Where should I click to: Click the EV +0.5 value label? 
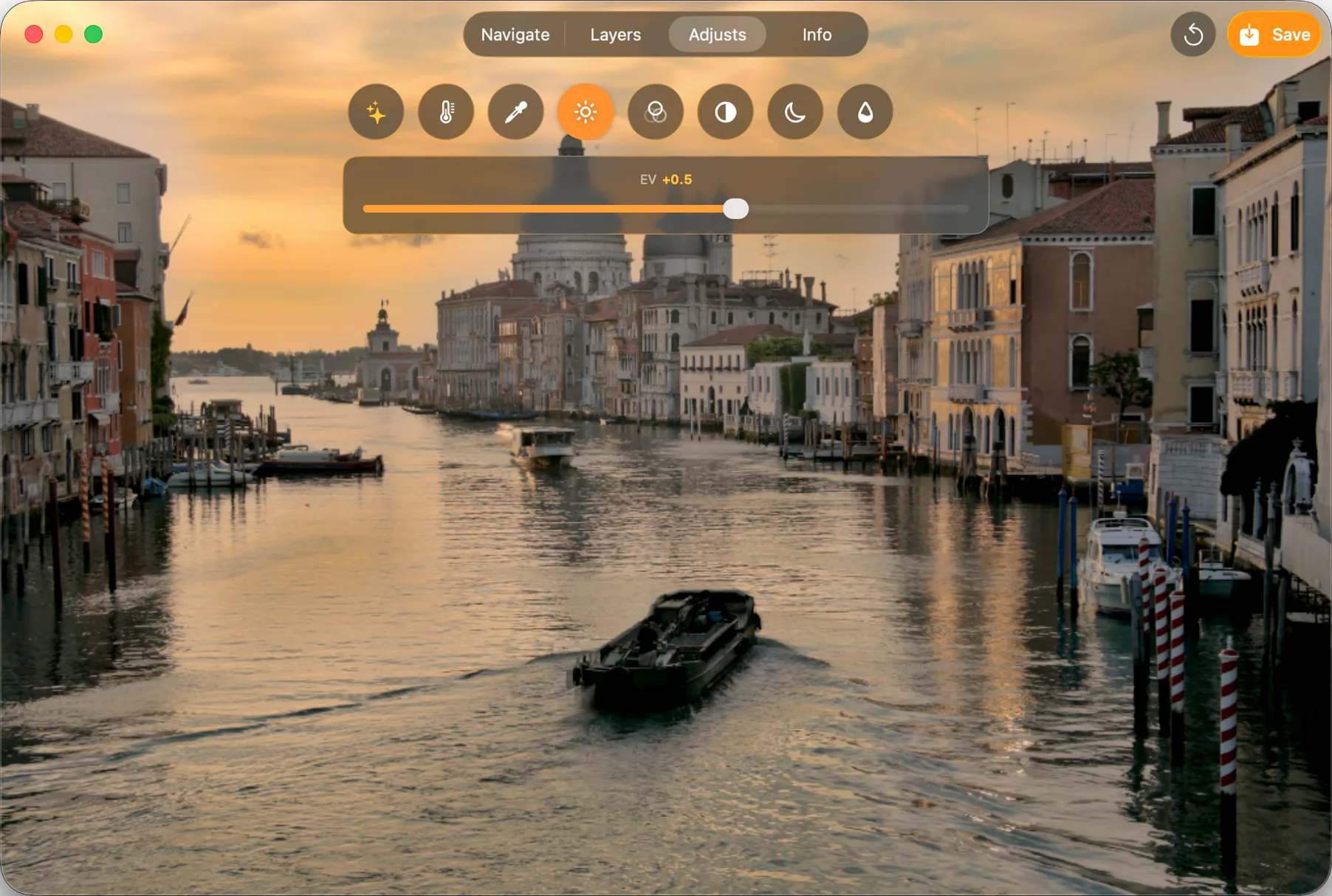[666, 179]
